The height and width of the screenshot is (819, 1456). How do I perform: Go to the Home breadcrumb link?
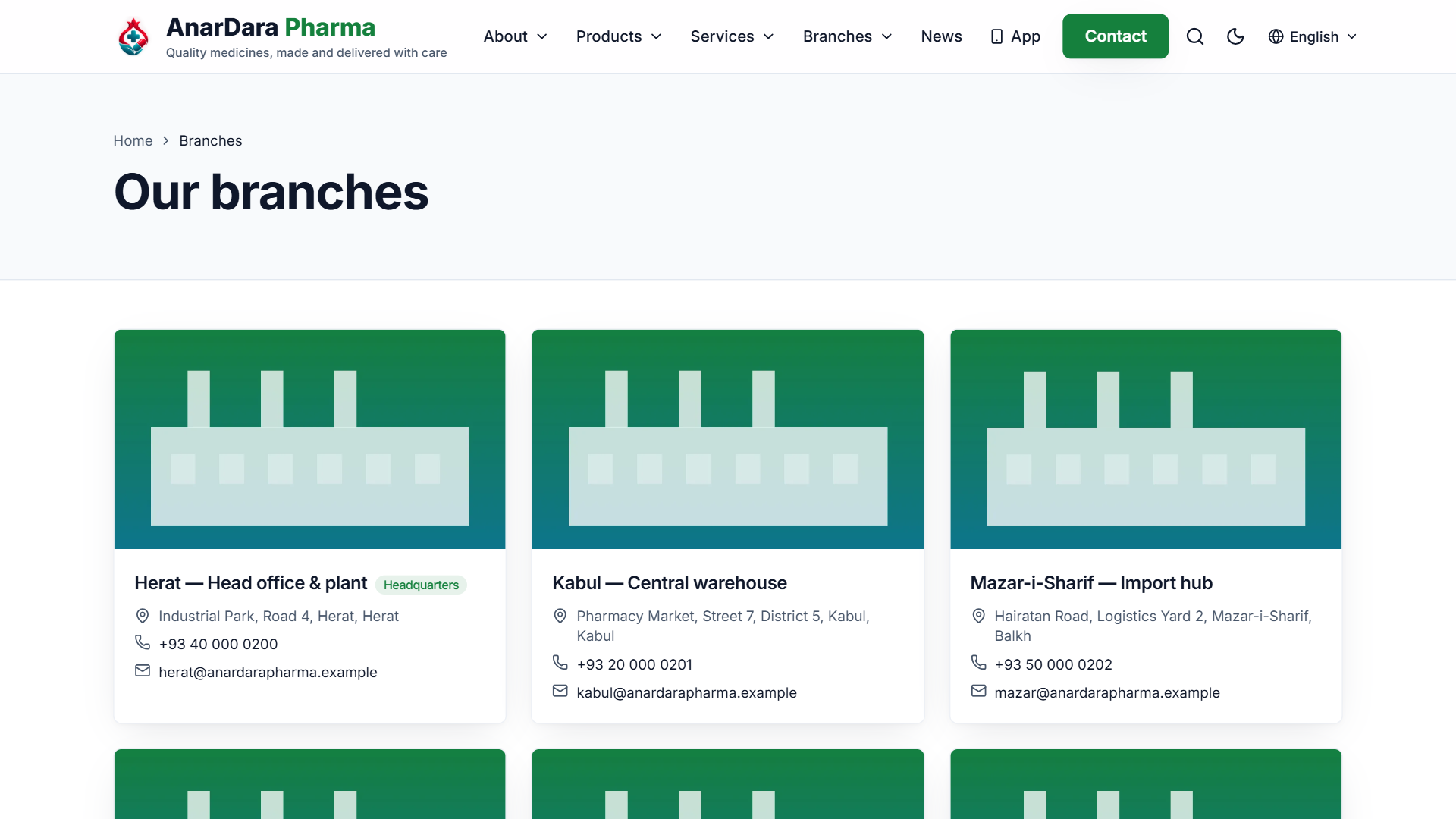pyautogui.click(x=133, y=141)
